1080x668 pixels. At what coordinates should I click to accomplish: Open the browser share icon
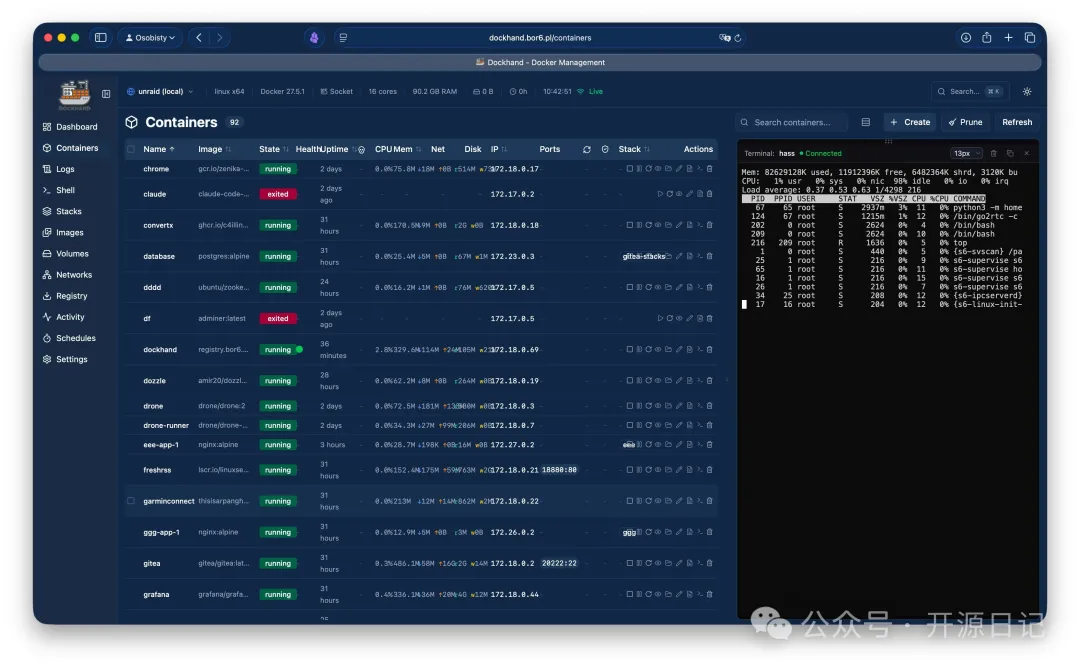tap(986, 38)
